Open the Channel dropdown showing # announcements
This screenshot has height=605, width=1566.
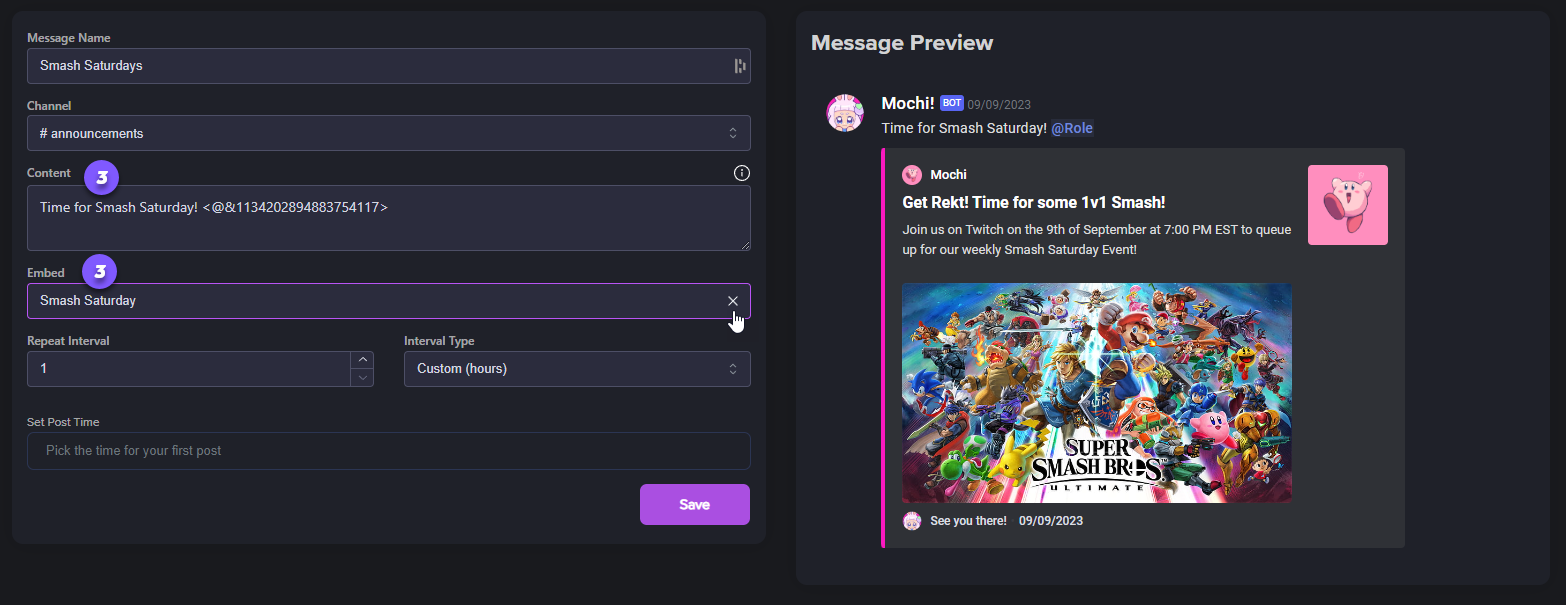388,133
